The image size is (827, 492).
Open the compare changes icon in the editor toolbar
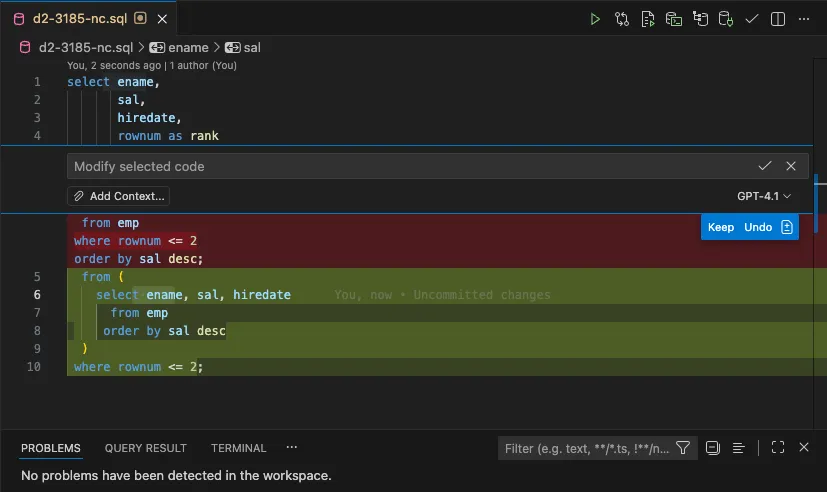[622, 19]
